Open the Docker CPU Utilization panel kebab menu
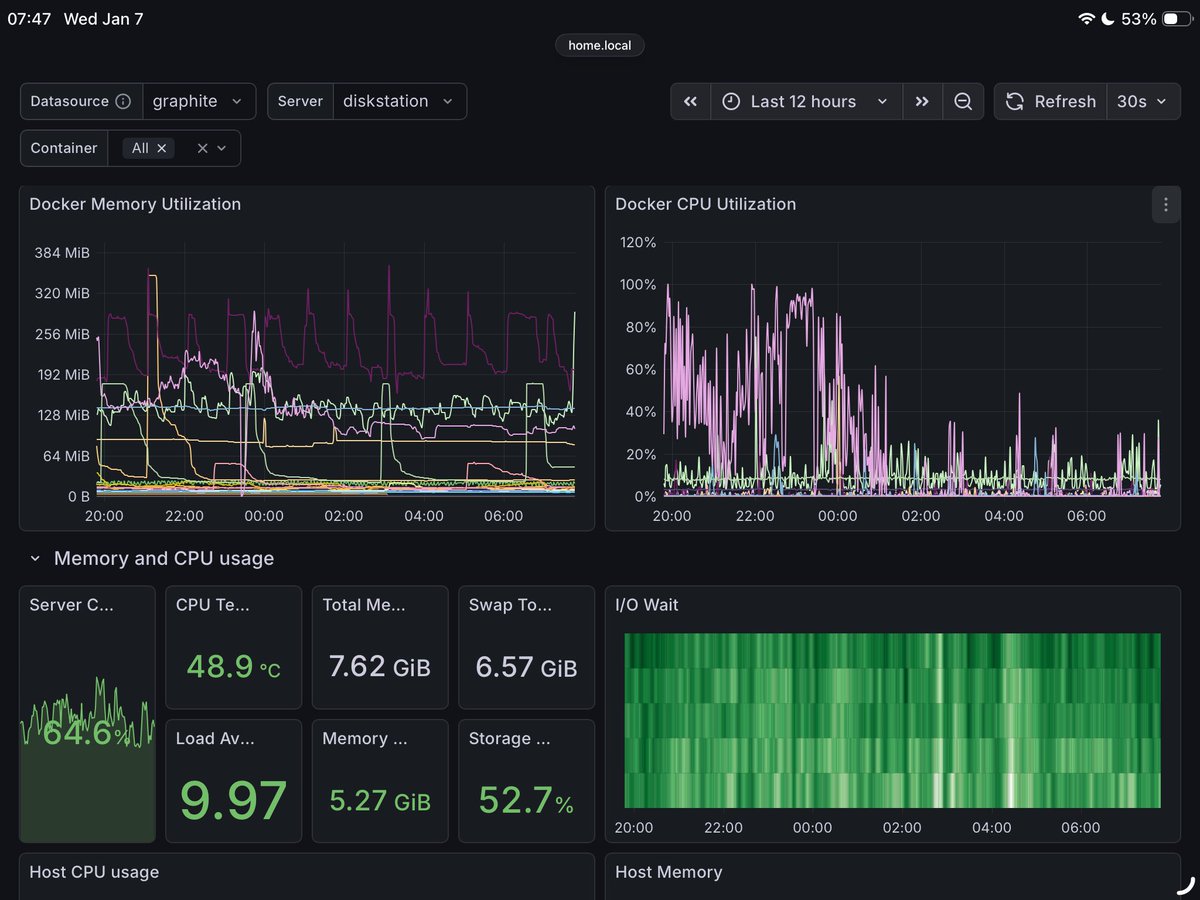This screenshot has height=900, width=1200. [x=1165, y=204]
